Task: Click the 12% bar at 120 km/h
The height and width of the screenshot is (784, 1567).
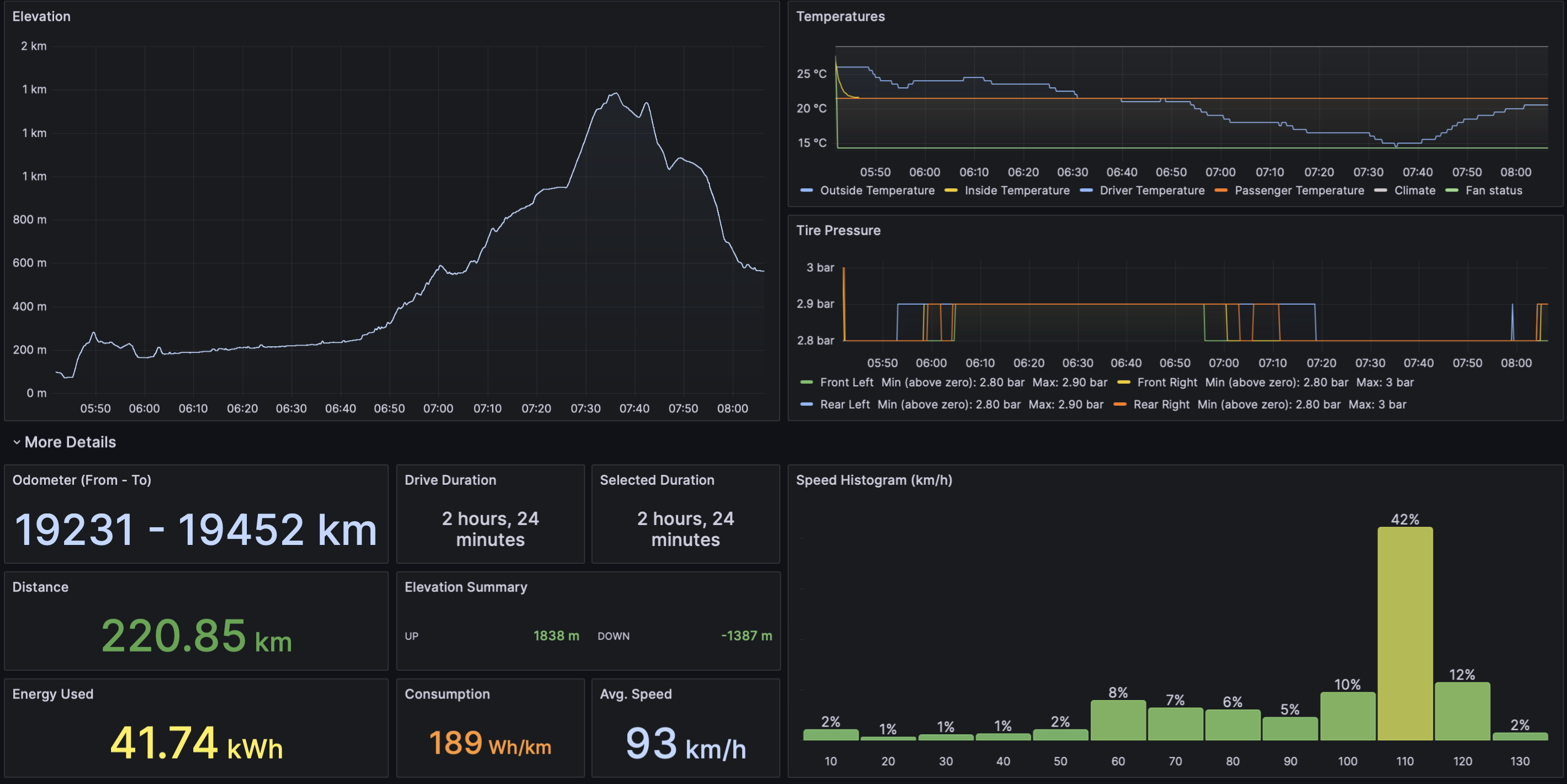Action: click(x=1463, y=711)
